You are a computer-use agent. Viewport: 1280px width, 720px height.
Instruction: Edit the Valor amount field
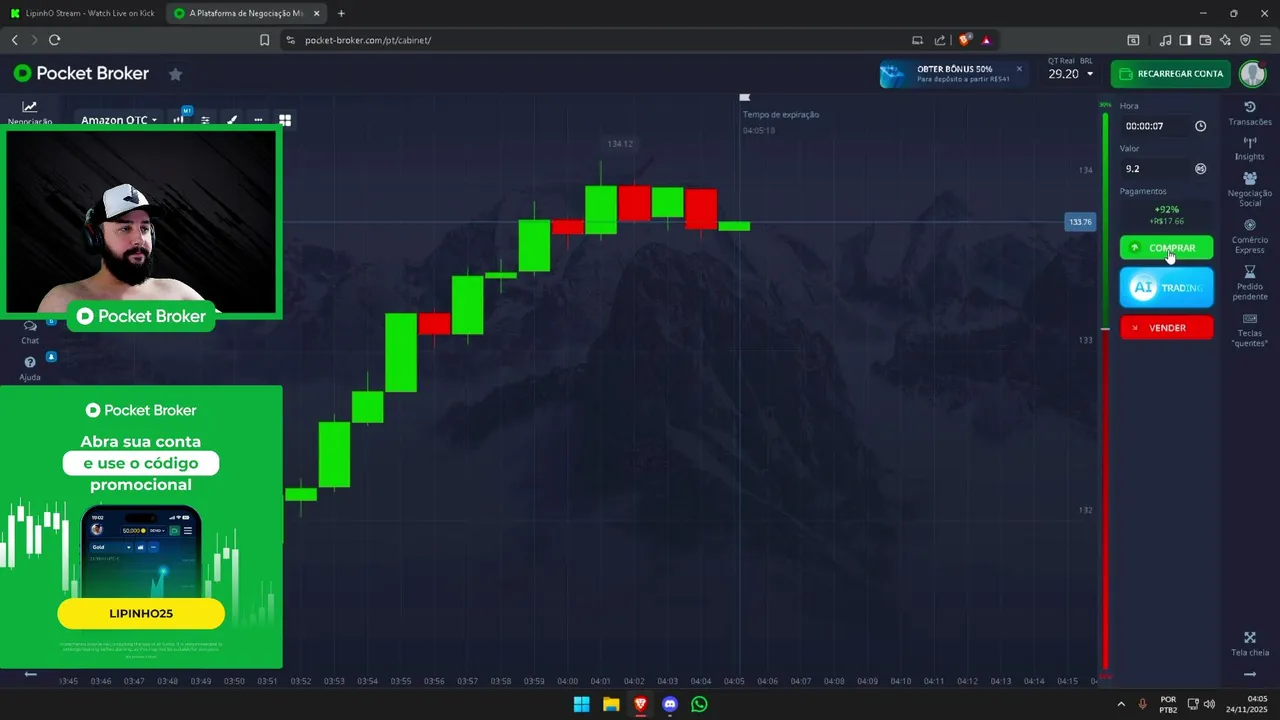[1156, 169]
